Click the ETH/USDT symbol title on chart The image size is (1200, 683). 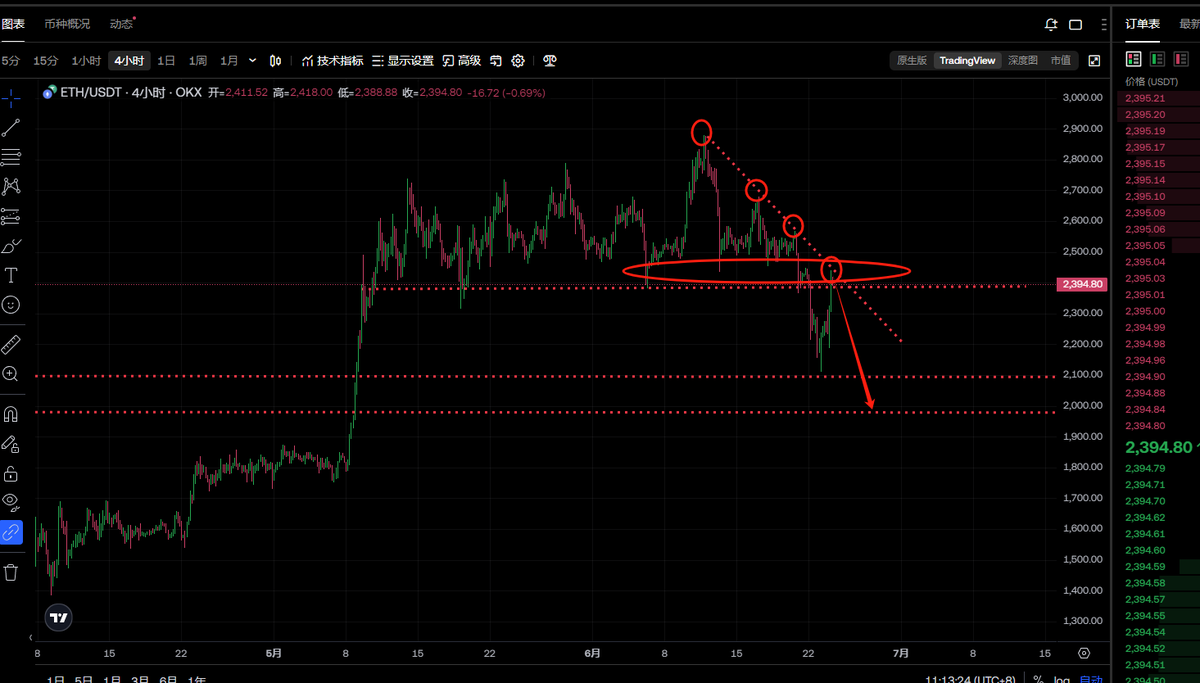coord(91,92)
